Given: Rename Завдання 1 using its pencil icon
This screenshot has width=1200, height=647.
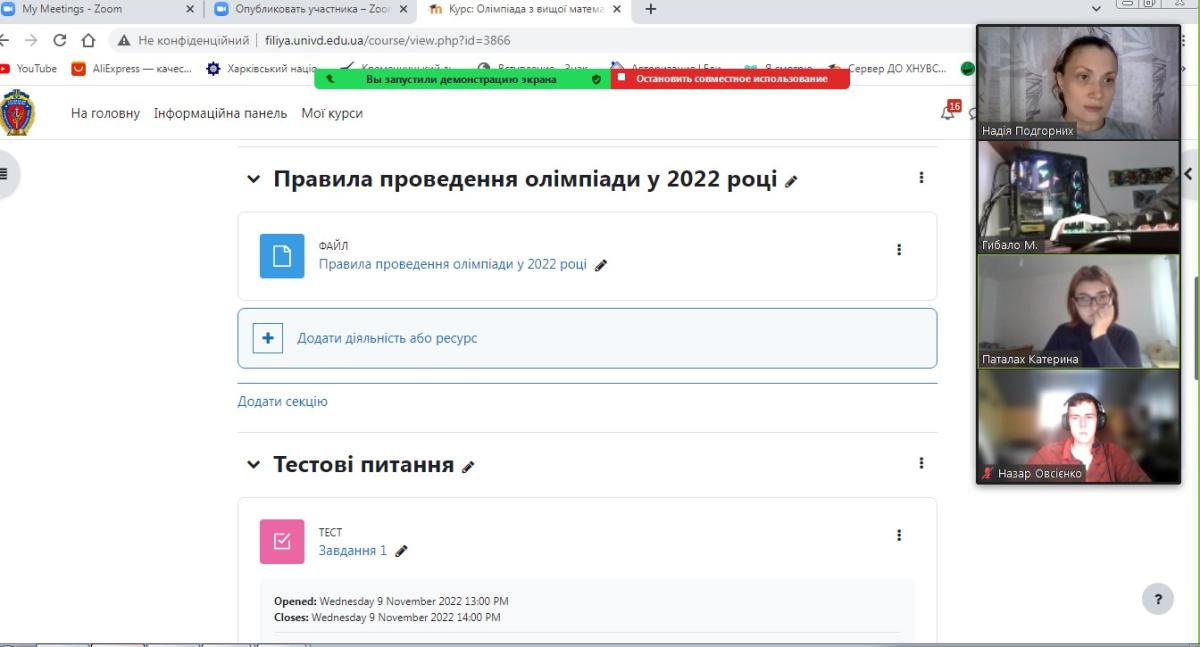Looking at the screenshot, I should pos(402,551).
